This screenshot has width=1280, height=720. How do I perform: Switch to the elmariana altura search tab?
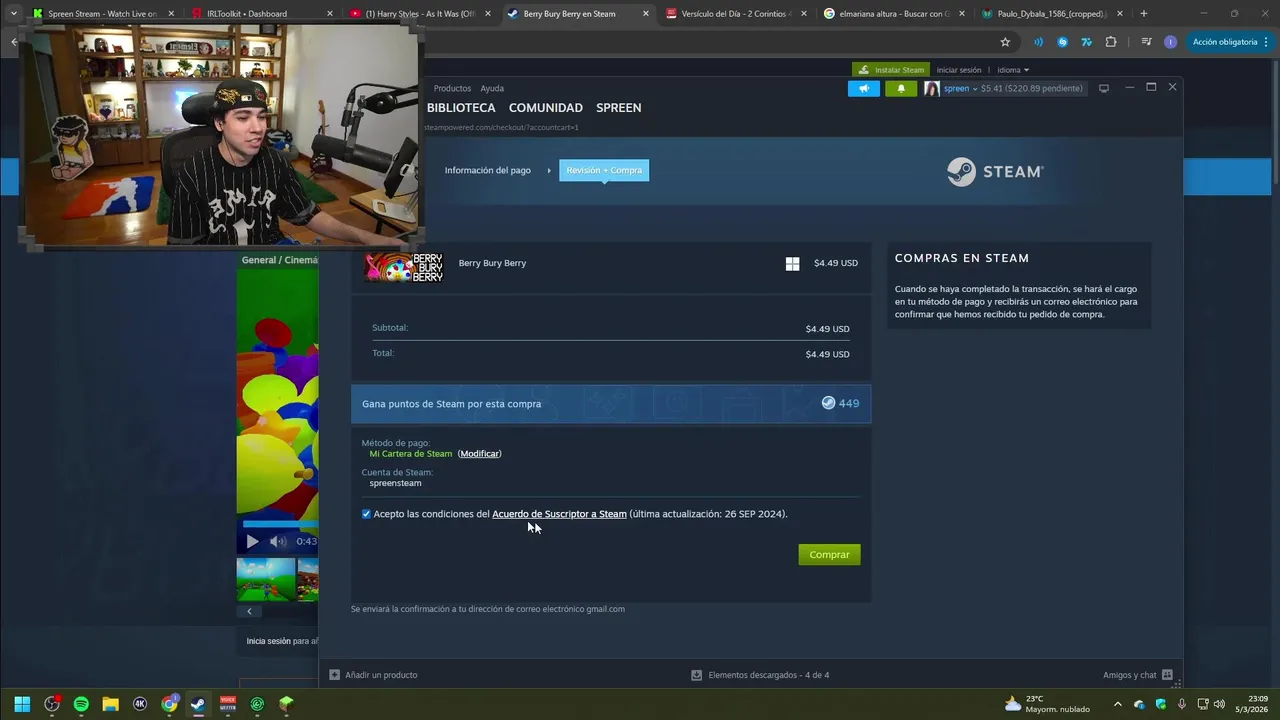pyautogui.click(x=894, y=14)
